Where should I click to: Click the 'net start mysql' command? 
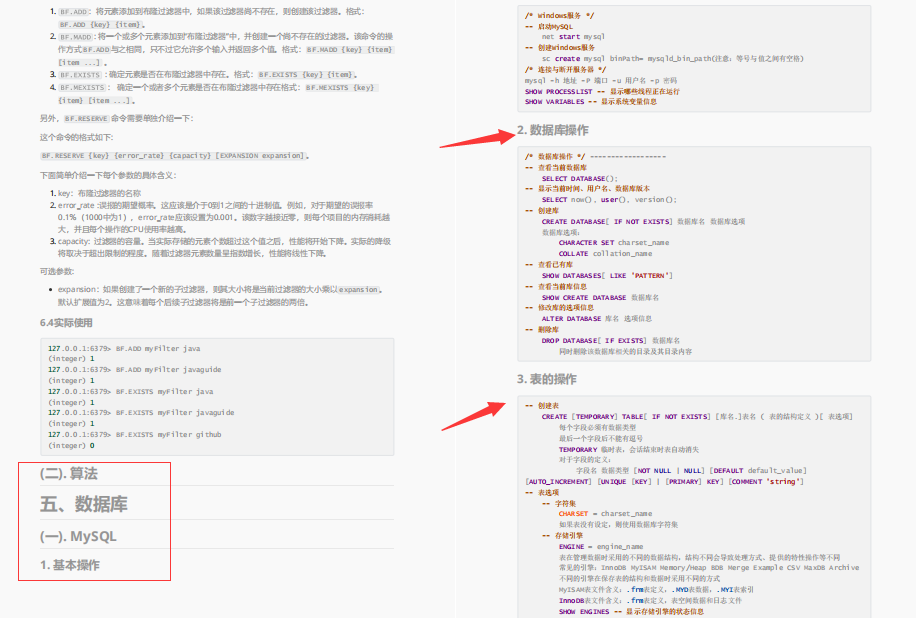pos(573,37)
